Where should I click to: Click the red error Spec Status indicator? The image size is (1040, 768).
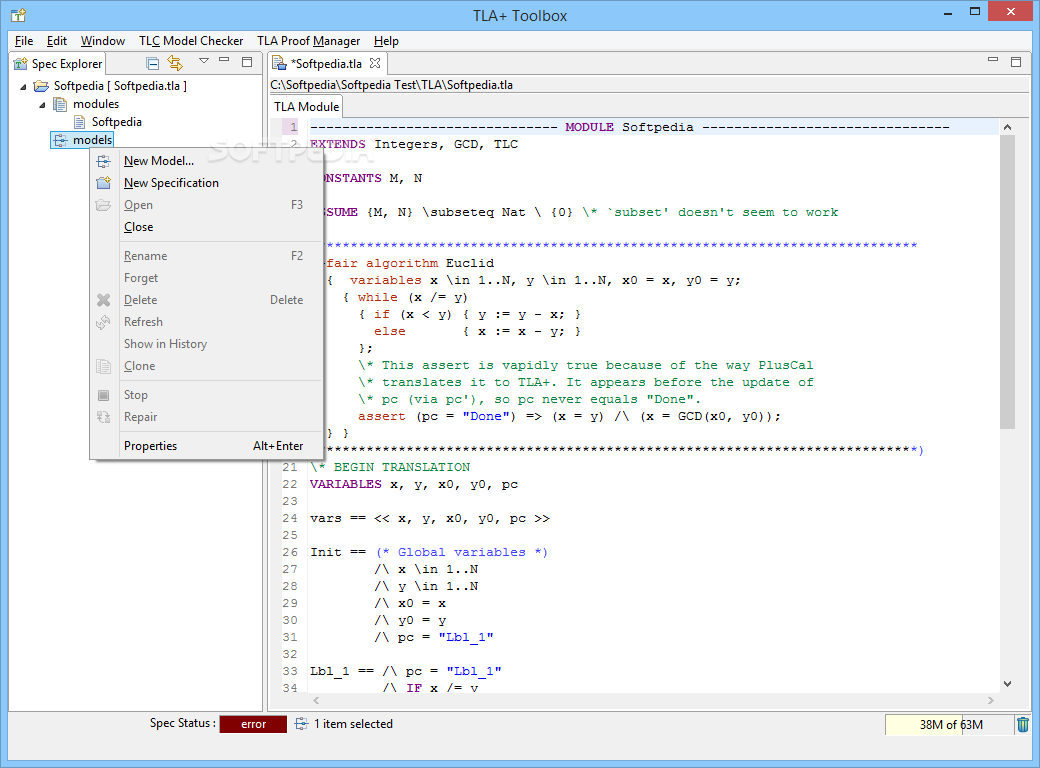coord(253,724)
